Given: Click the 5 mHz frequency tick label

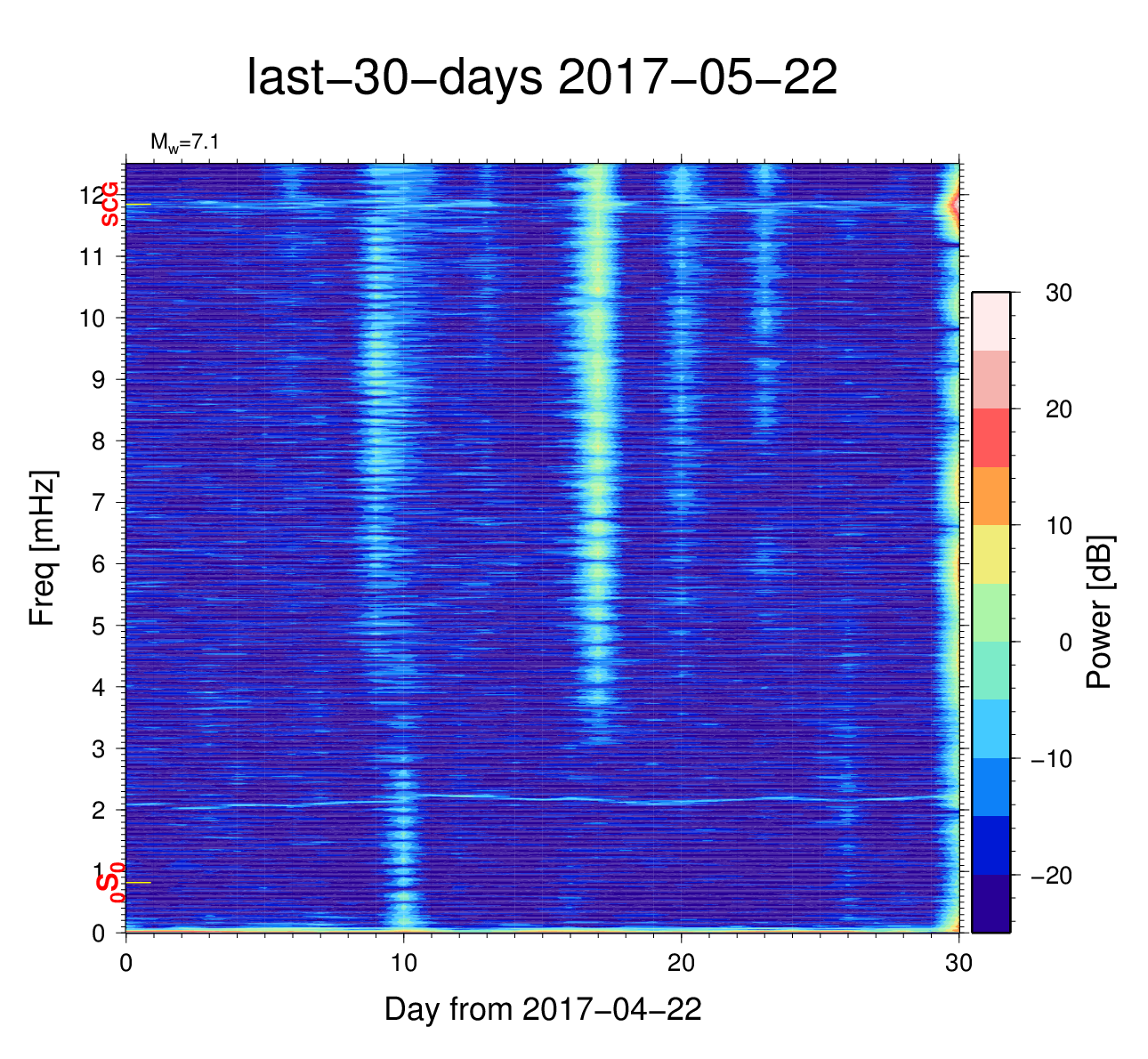Looking at the screenshot, I should (99, 626).
